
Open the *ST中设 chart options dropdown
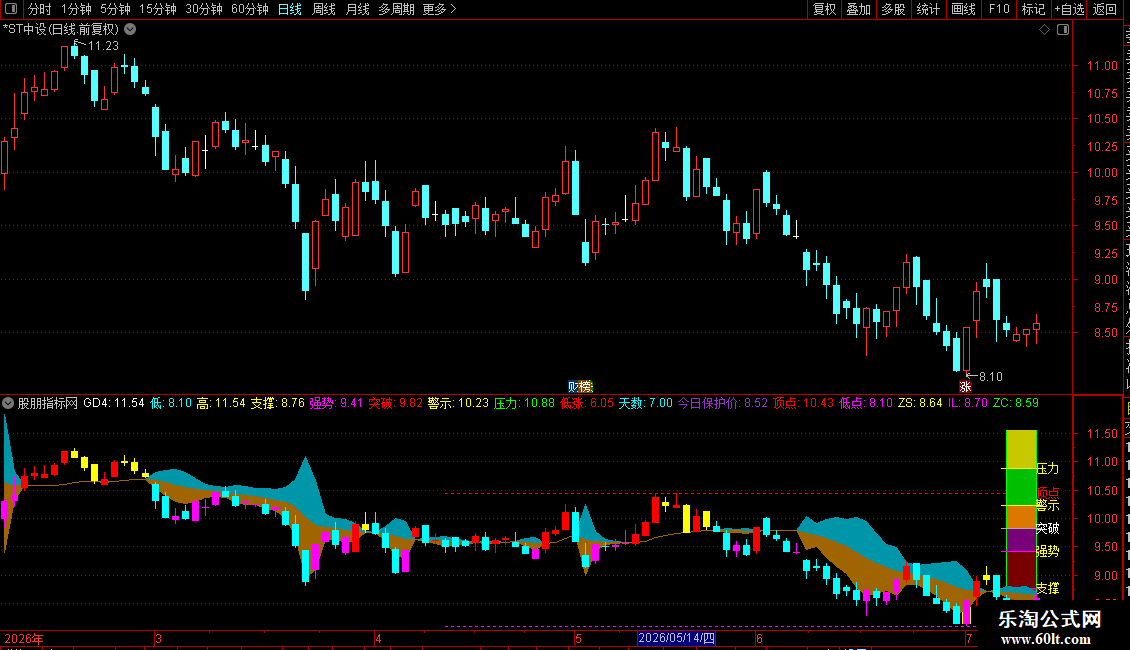(130, 30)
